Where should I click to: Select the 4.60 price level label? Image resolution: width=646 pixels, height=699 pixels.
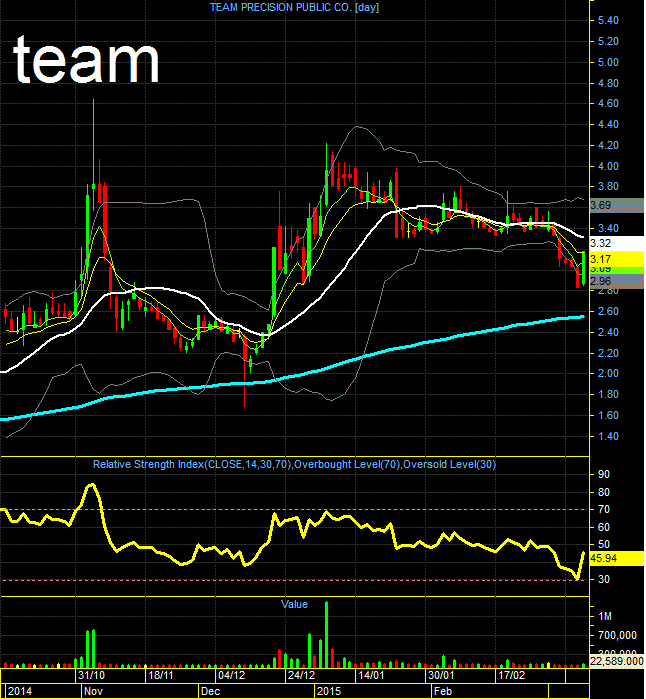point(608,103)
